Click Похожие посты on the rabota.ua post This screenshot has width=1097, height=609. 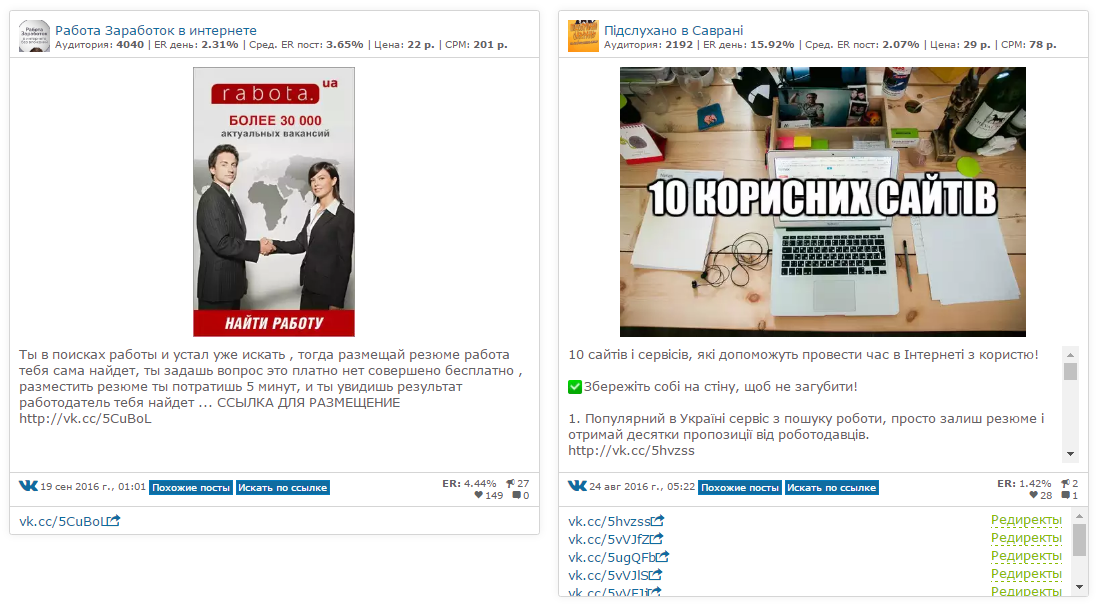pos(191,488)
